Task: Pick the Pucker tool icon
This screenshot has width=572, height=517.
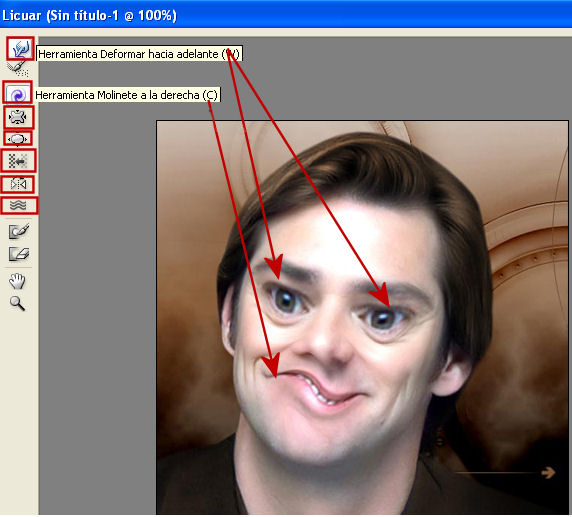Action: [18, 117]
